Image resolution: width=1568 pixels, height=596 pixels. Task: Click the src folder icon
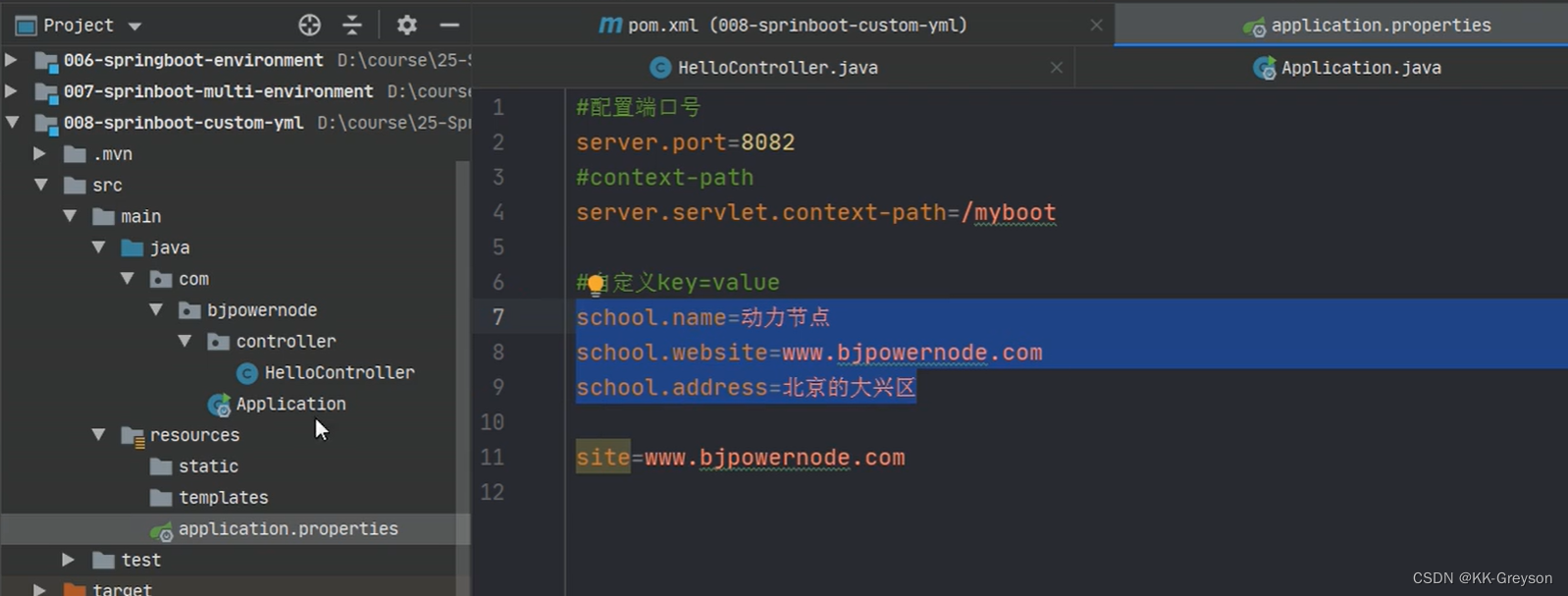click(75, 186)
